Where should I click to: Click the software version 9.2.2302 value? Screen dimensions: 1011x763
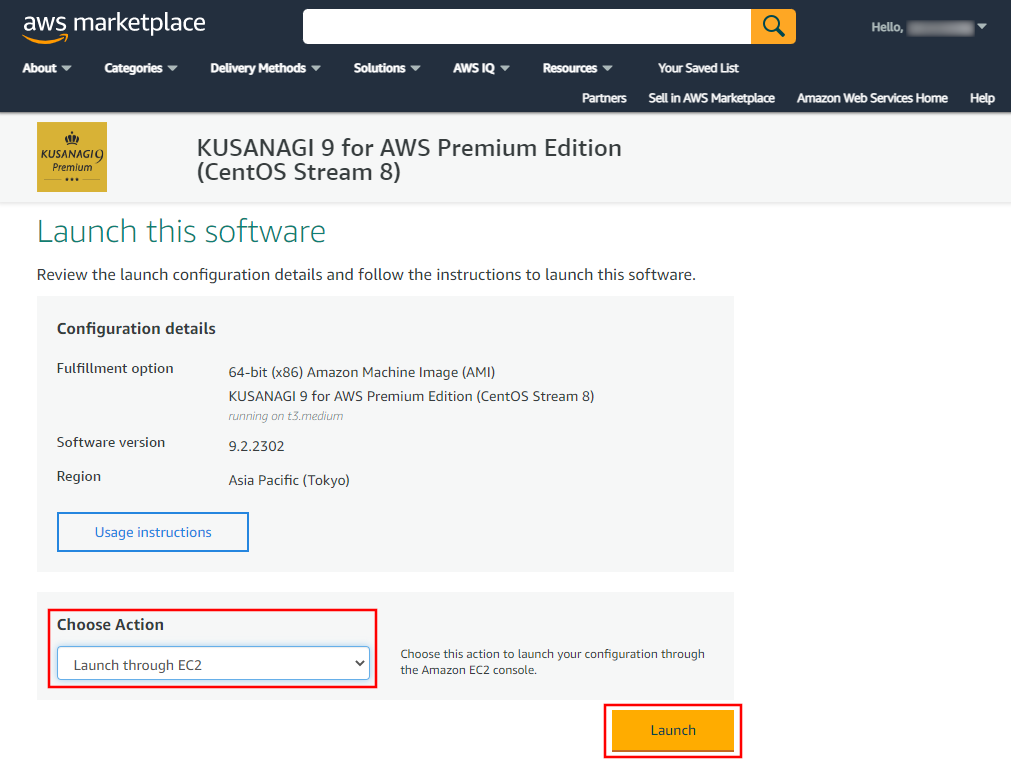coord(256,446)
